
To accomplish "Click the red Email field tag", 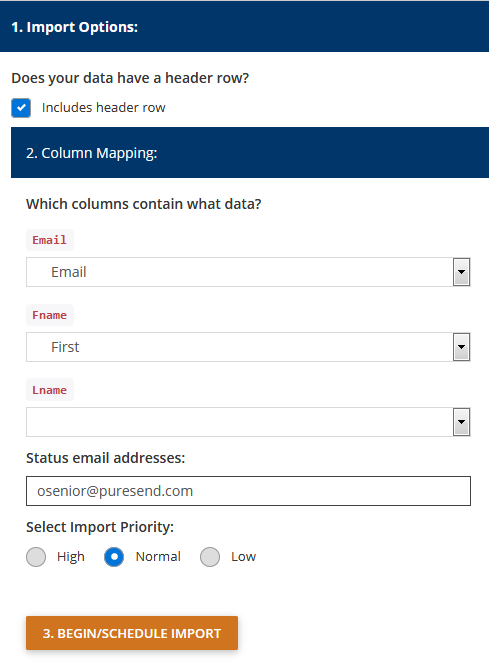I will [50, 240].
